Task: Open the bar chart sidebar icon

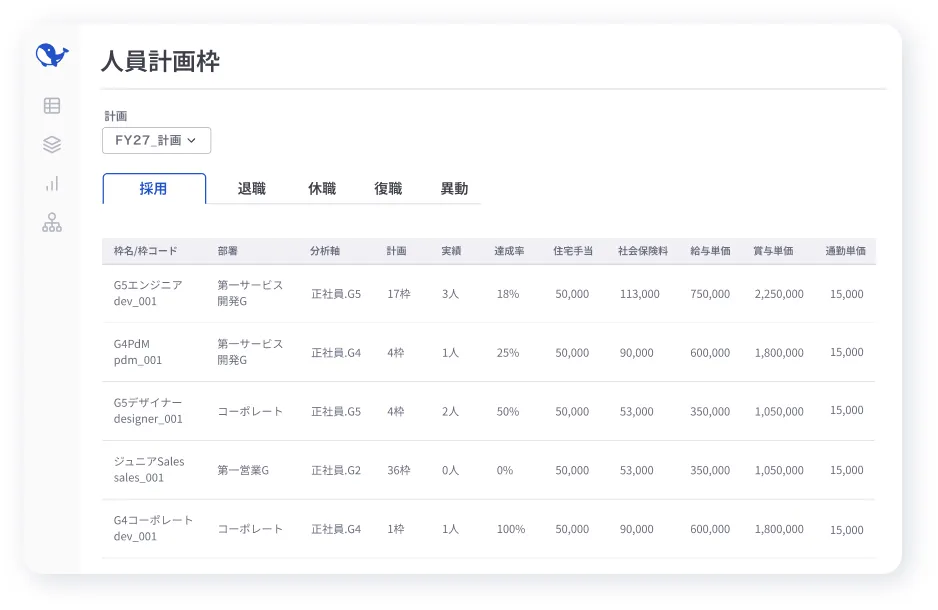Action: tap(52, 184)
